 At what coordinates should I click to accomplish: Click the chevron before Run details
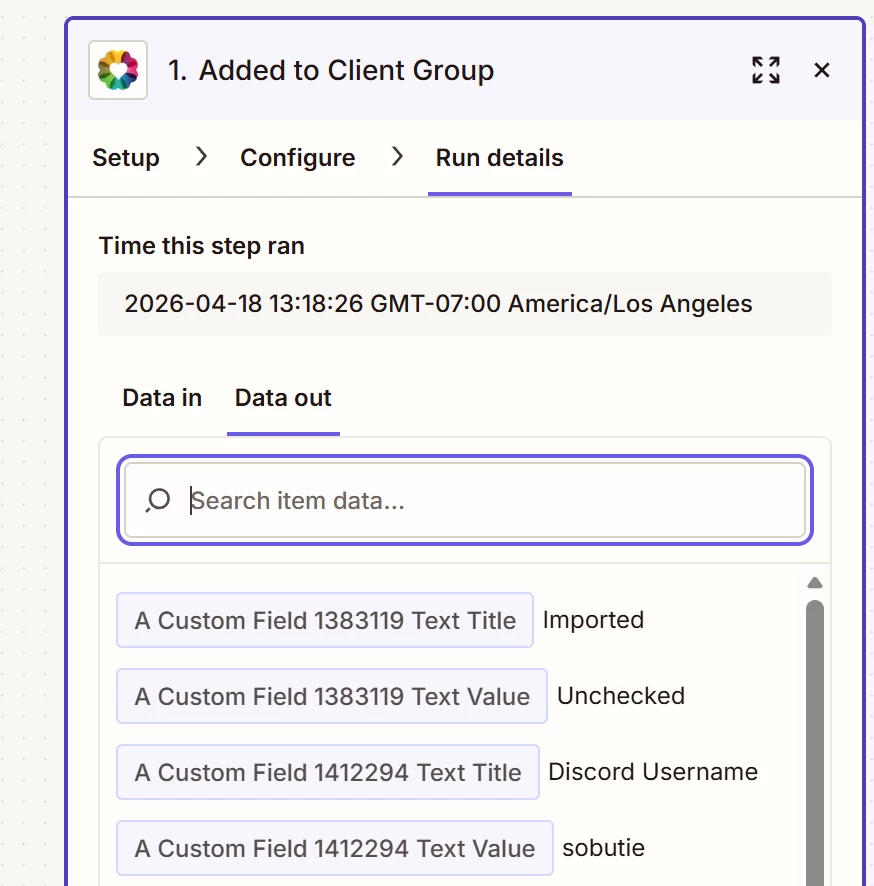coord(397,157)
